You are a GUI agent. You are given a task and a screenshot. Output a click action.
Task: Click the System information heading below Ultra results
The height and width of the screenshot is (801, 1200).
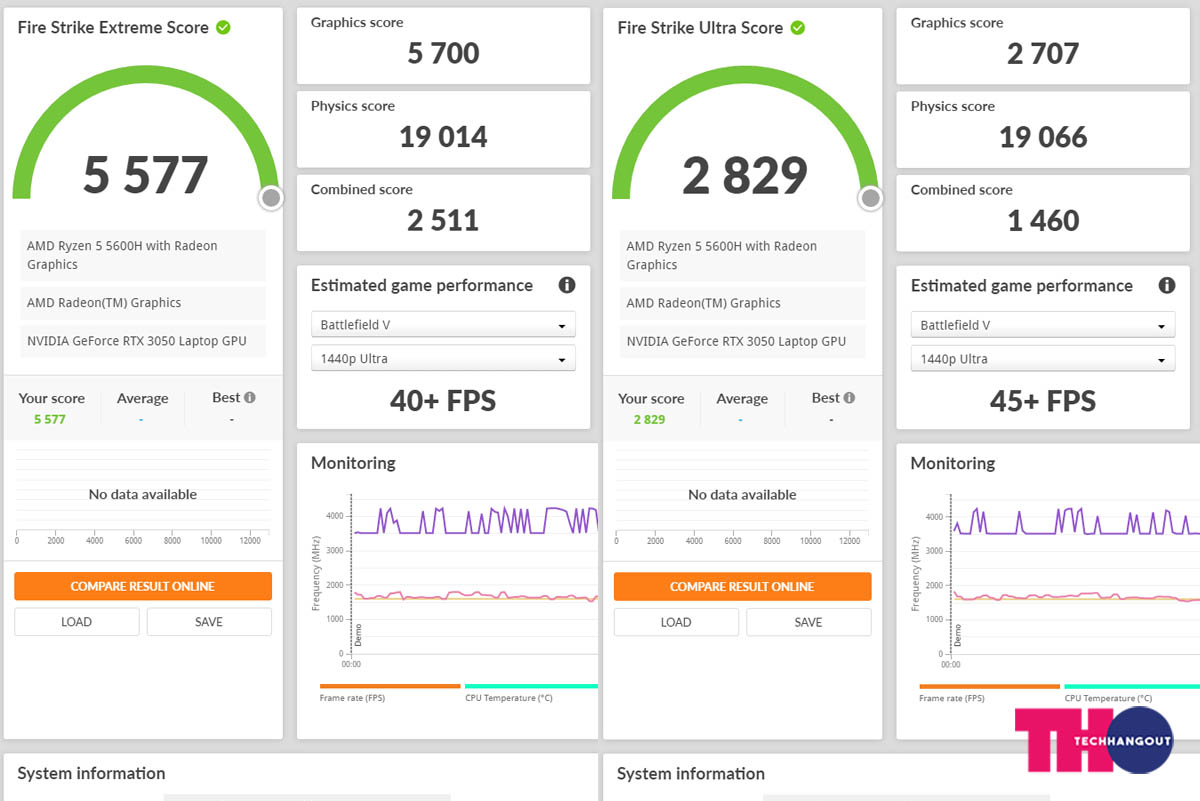coord(691,773)
